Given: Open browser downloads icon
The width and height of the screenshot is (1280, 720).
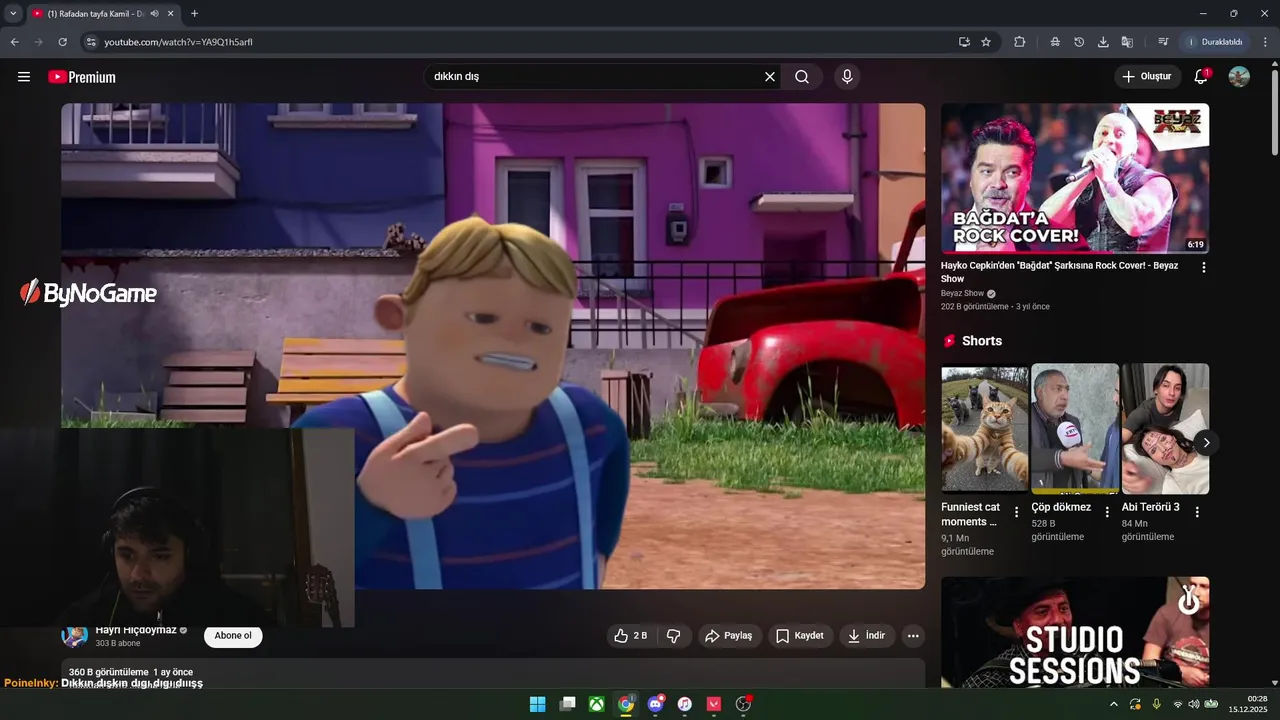Looking at the screenshot, I should click(x=1103, y=42).
